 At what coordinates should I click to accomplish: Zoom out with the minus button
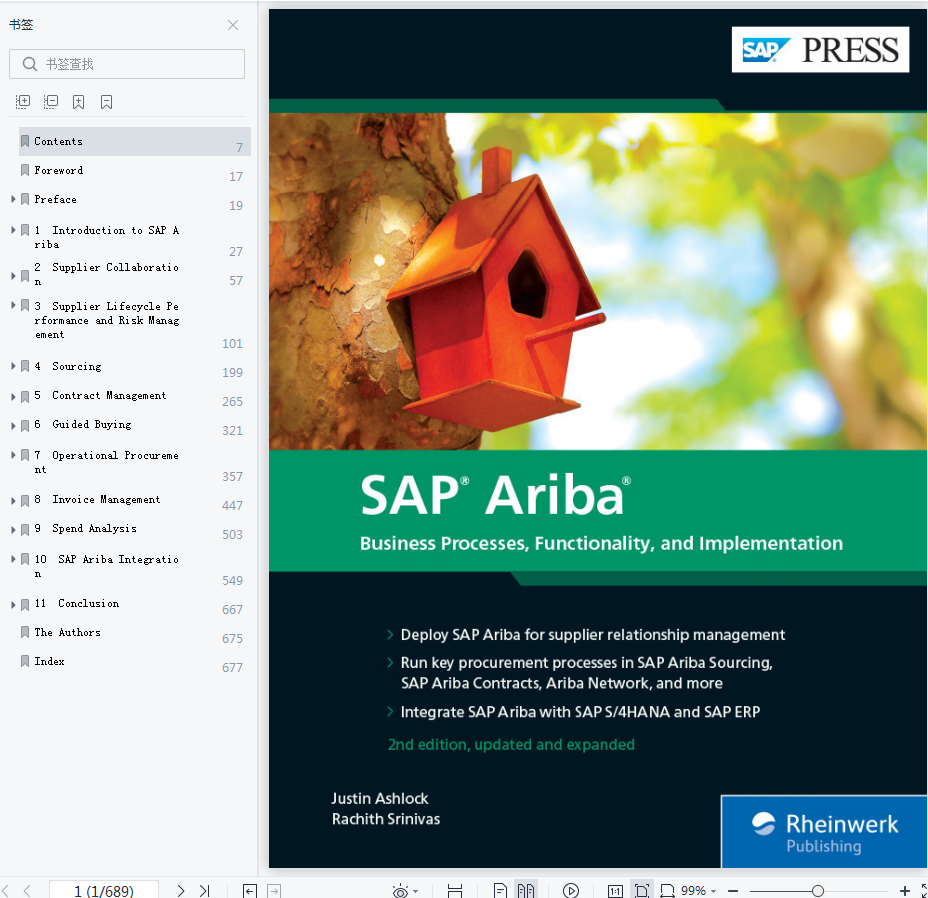[733, 890]
